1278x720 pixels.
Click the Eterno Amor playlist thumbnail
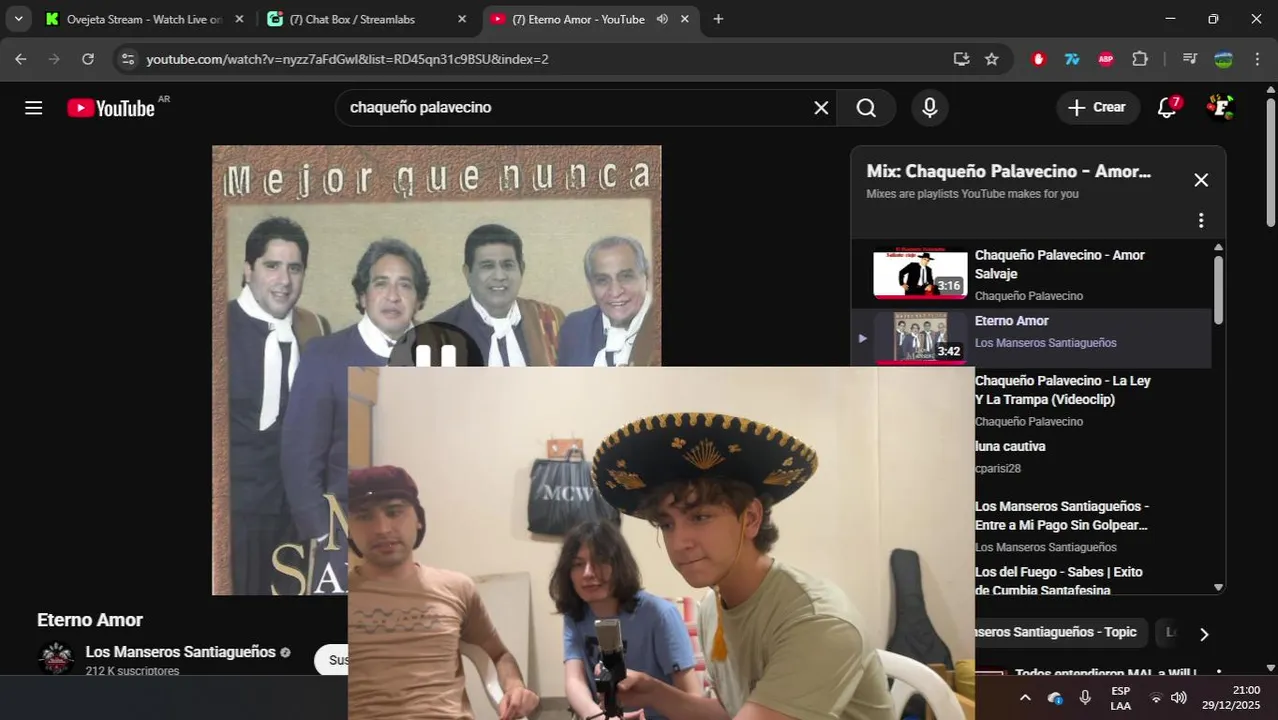tap(920, 338)
